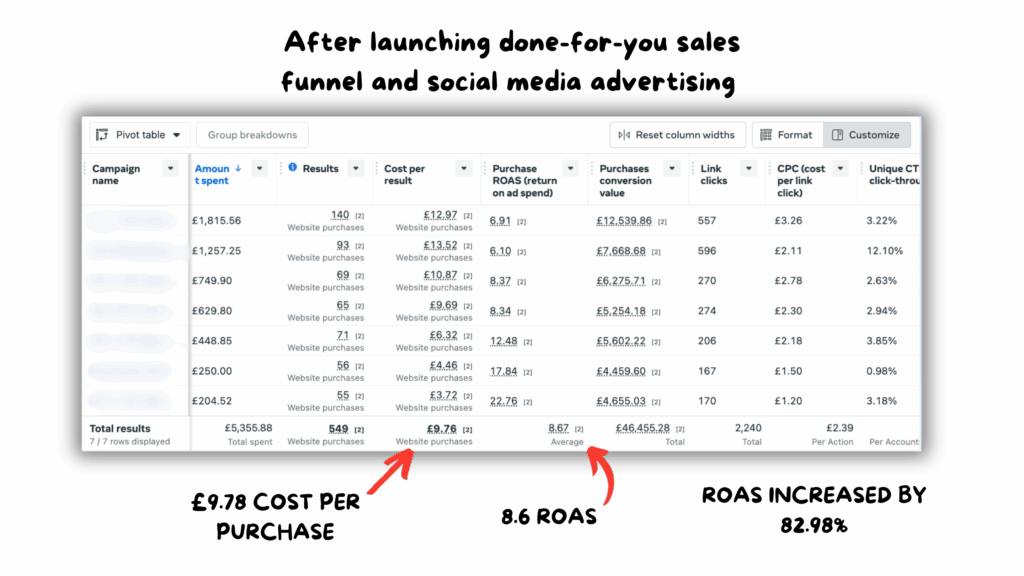Open the £12,539.86 conversion value link
Screen dimensions: 1024x576
point(624,221)
